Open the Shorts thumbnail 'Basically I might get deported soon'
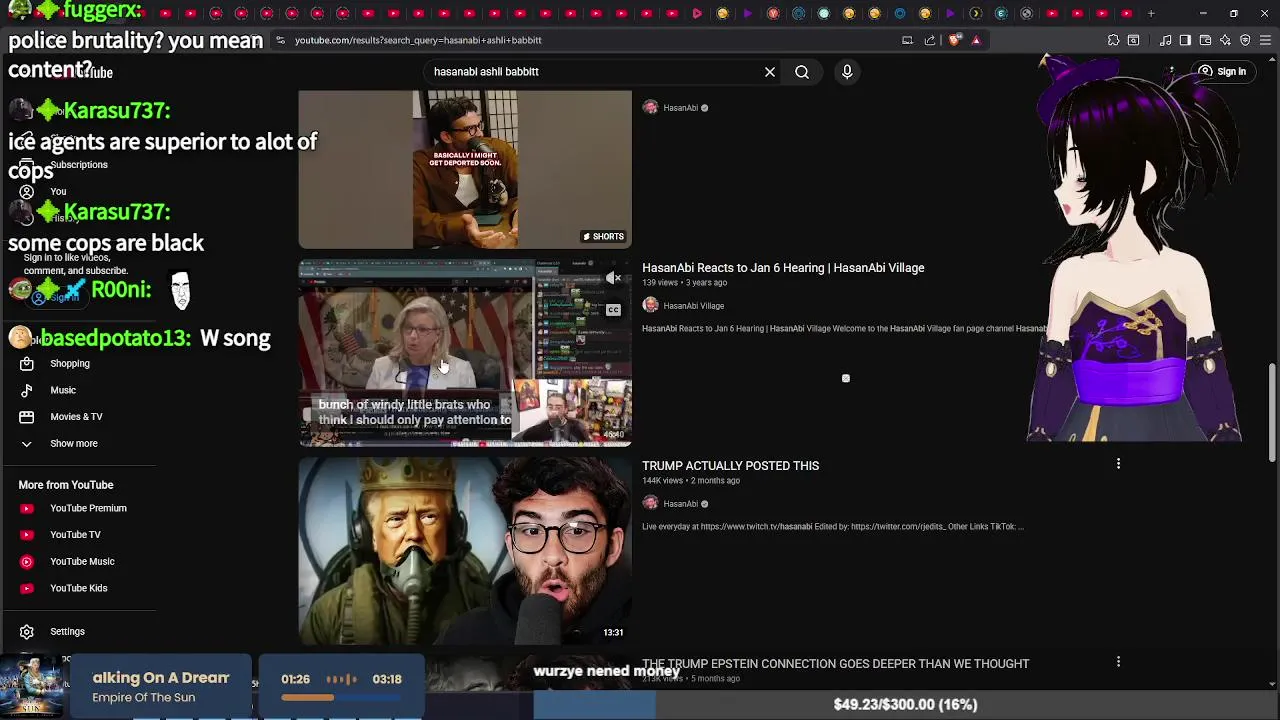The height and width of the screenshot is (720, 1280). click(465, 169)
